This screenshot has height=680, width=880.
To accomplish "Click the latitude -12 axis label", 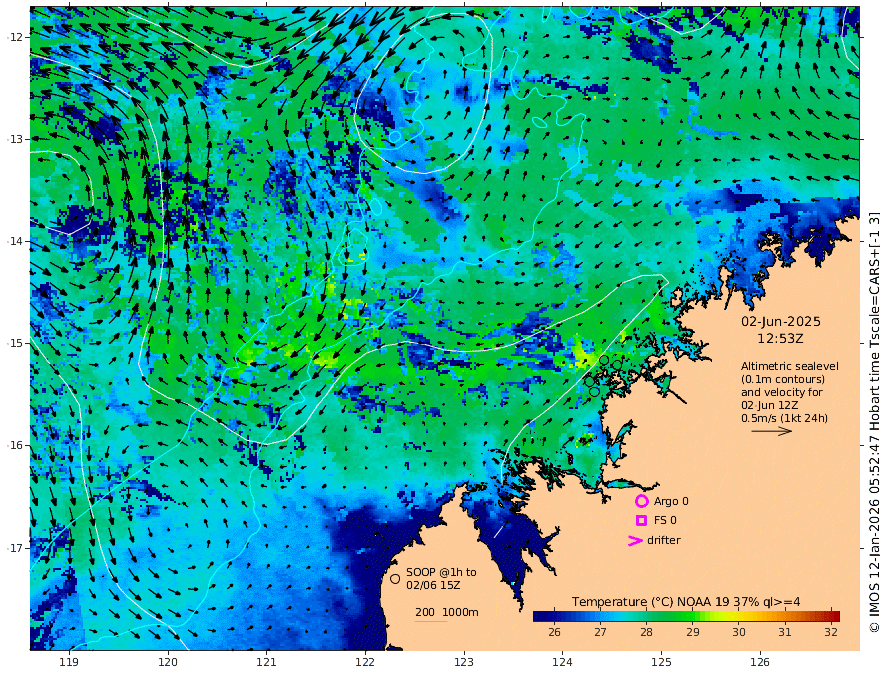I will (15, 37).
